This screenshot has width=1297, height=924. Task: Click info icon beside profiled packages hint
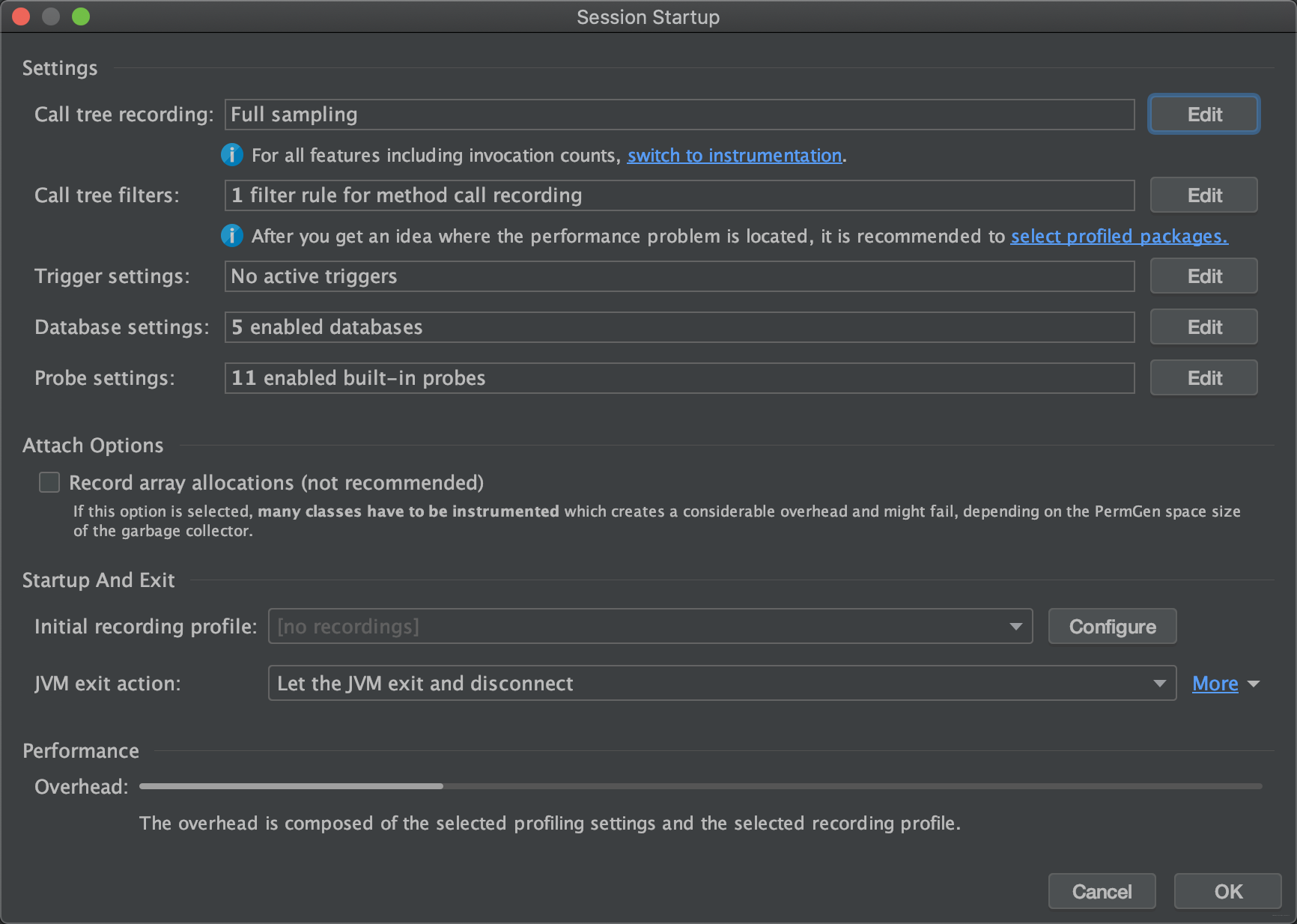232,236
